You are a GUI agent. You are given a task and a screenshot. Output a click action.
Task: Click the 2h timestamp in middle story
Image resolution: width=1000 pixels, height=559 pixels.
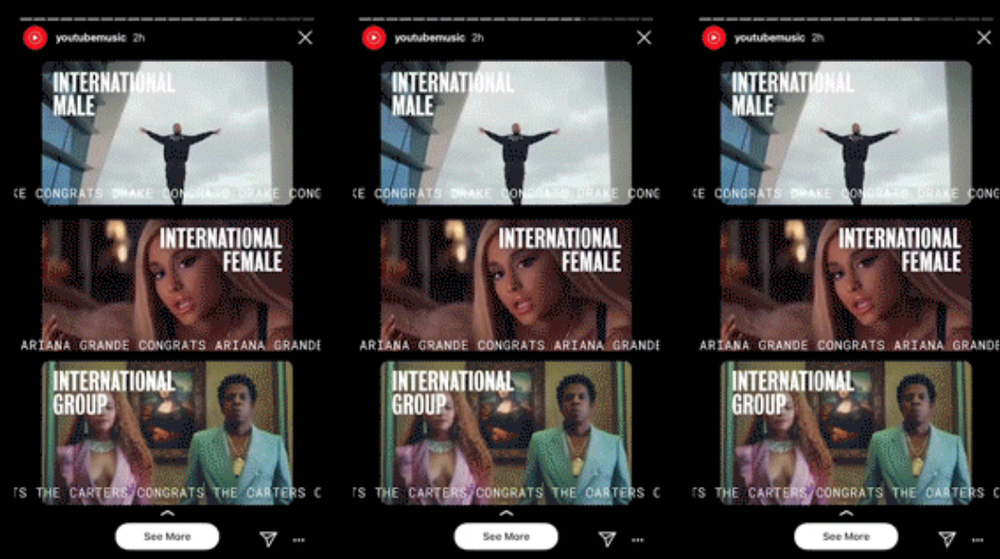tap(477, 38)
